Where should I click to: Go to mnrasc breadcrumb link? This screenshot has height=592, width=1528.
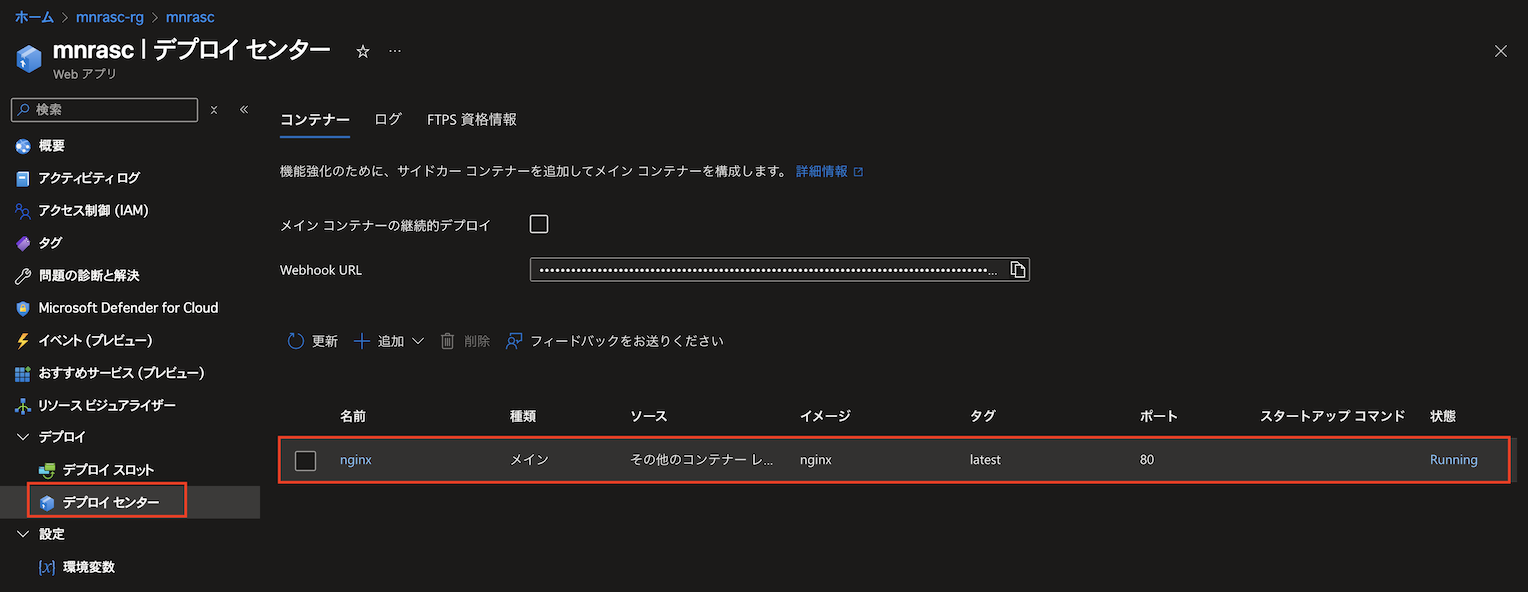tap(190, 17)
